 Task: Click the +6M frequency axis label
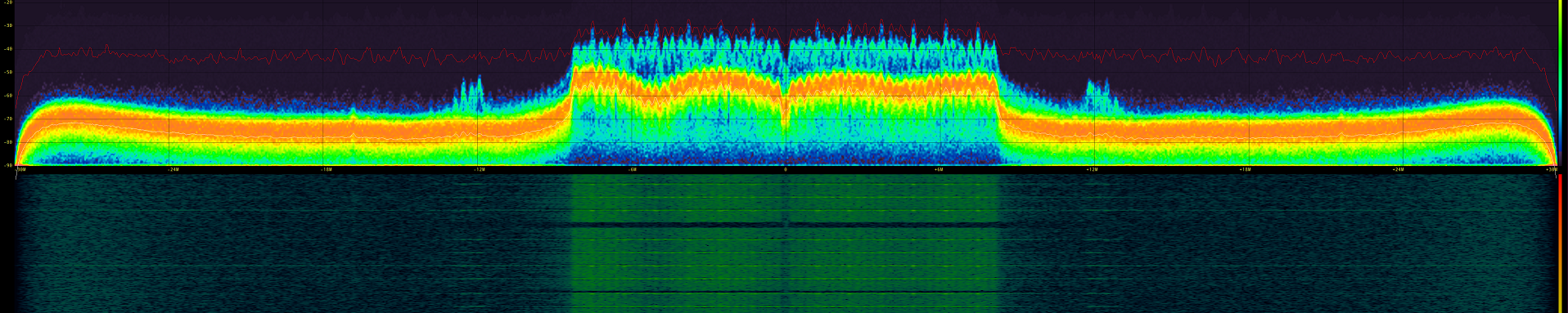tap(939, 169)
